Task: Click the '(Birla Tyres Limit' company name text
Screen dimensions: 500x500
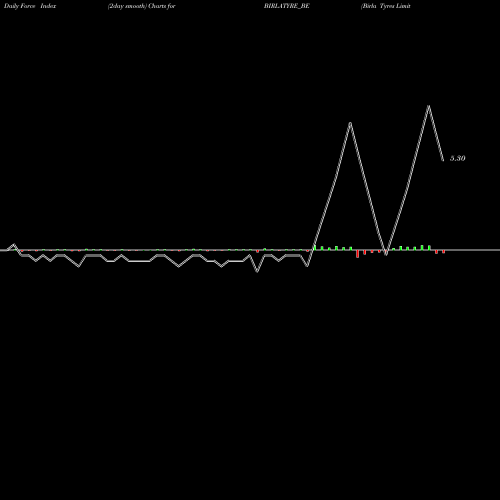Action: (386, 6)
